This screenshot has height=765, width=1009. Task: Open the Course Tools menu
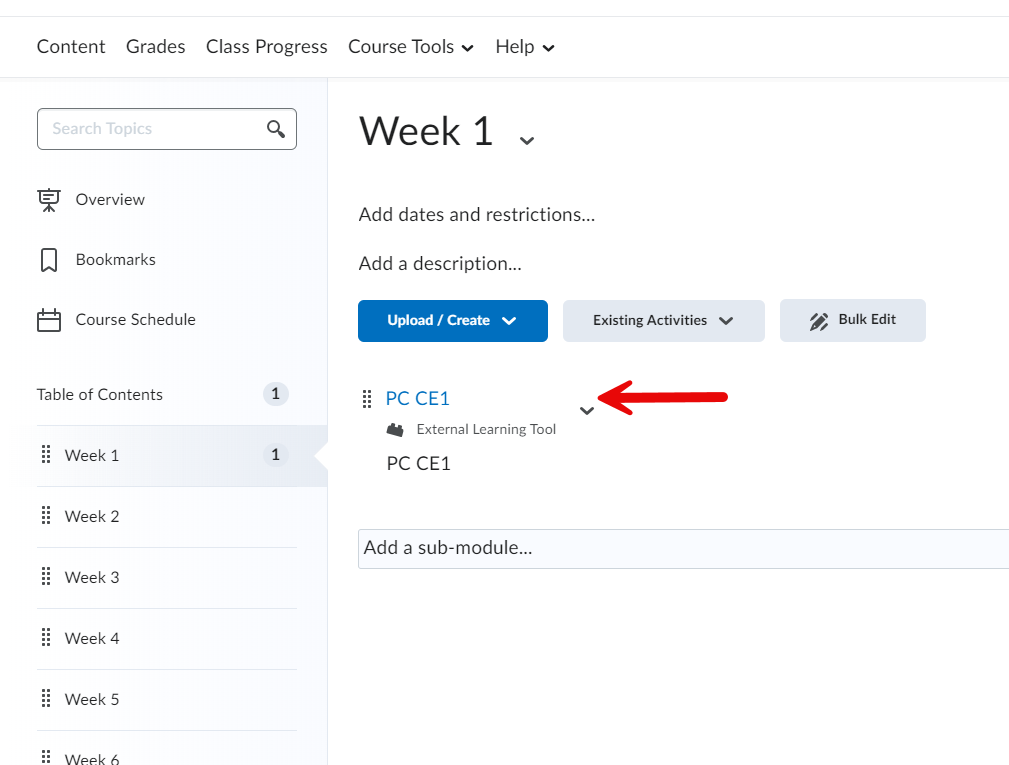coord(410,47)
